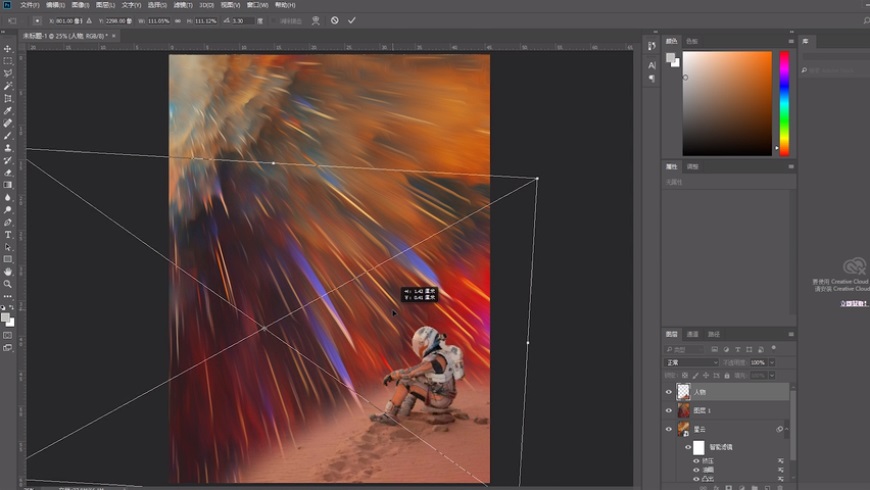Image resolution: width=870 pixels, height=490 pixels.
Task: Toggle visibility of first smart filter entry
Action: click(x=696, y=461)
